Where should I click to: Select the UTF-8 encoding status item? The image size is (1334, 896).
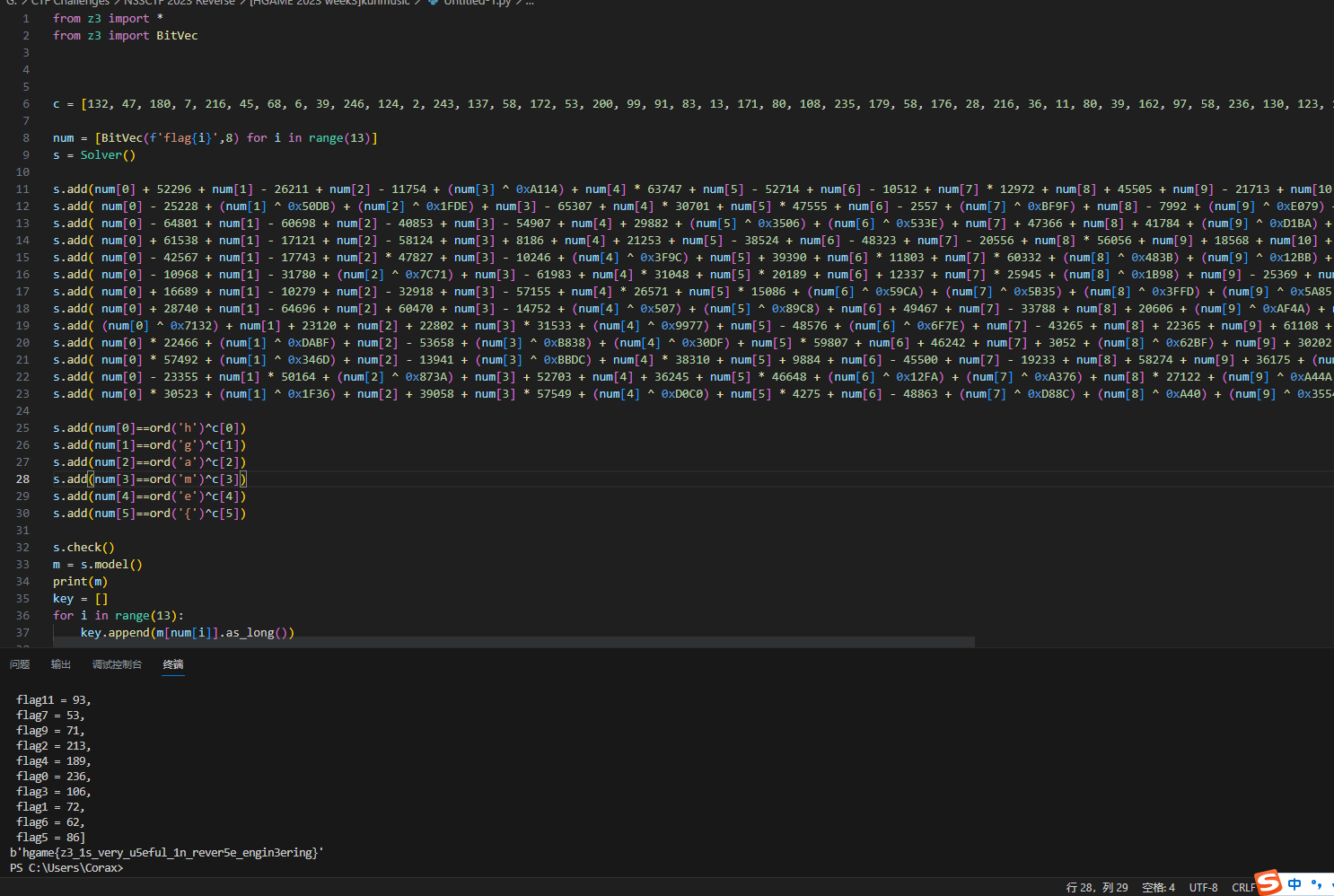[x=1203, y=887]
